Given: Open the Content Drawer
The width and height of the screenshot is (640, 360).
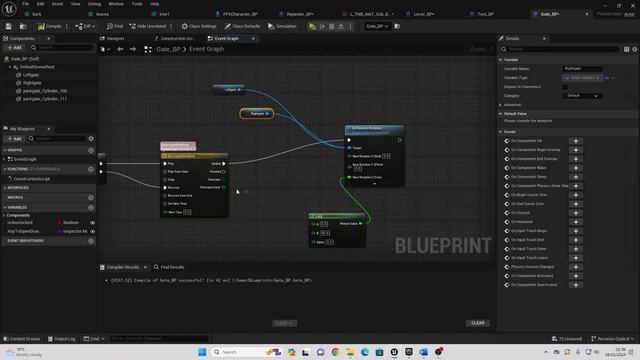Looking at the screenshot, I should click(22, 339).
